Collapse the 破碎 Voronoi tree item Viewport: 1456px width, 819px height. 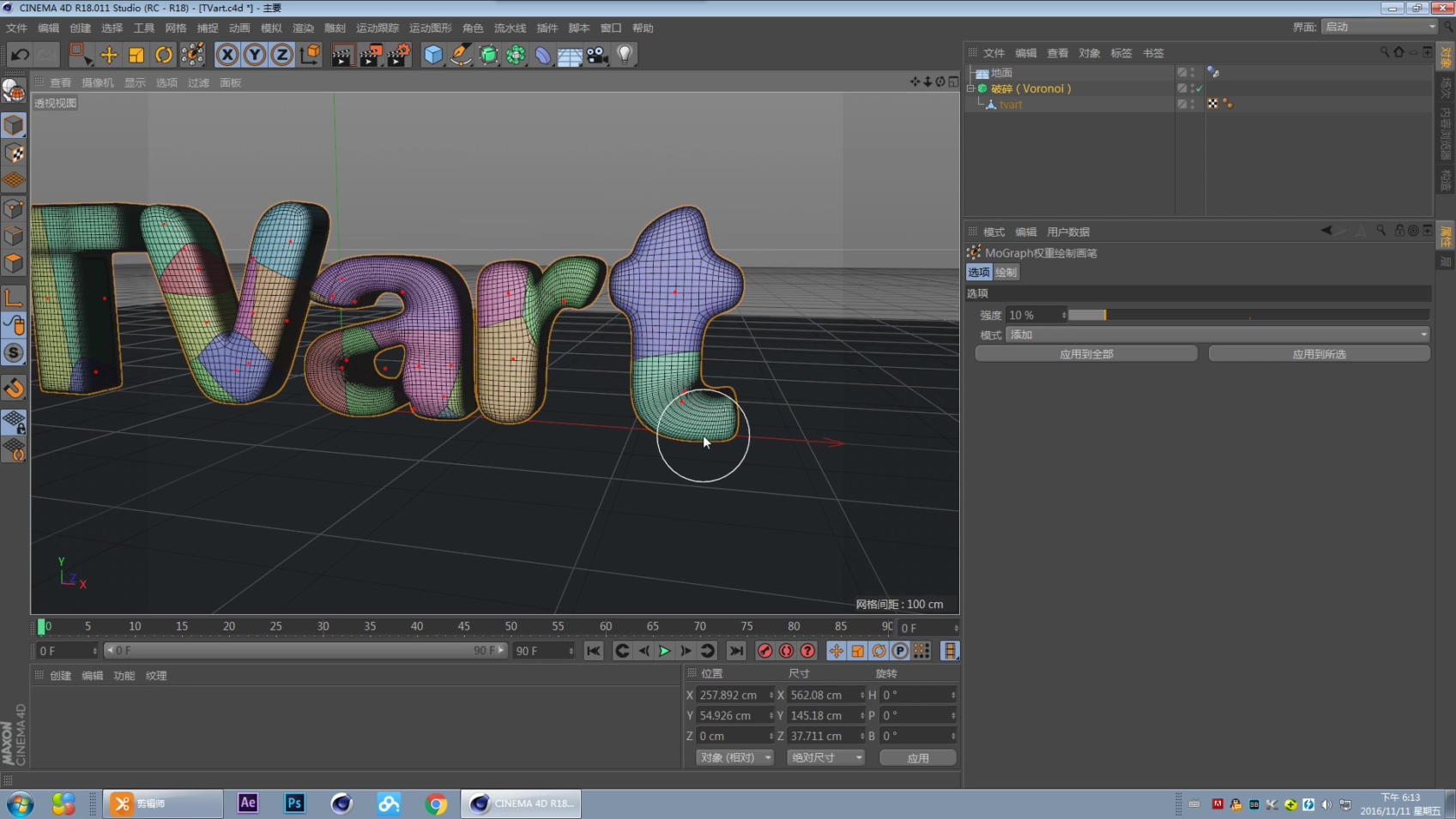click(971, 88)
